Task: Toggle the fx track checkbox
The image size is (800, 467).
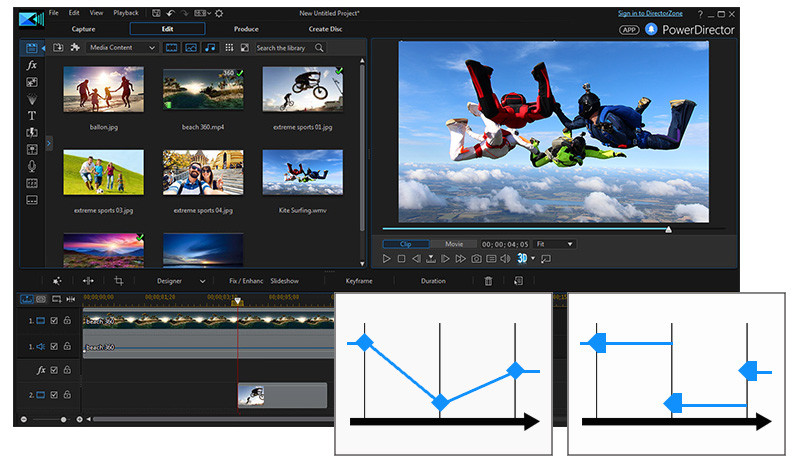Action: pyautogui.click(x=54, y=370)
